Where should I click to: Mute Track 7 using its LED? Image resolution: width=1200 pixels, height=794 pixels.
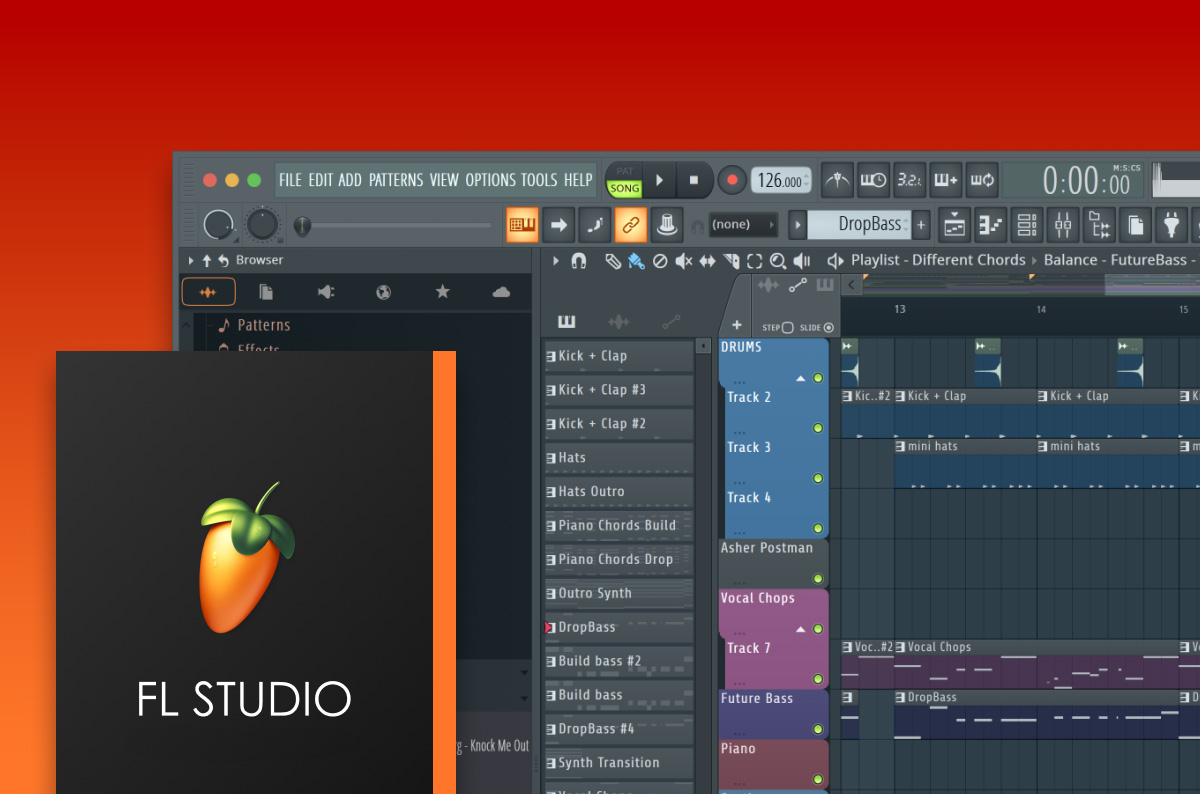tap(817, 679)
